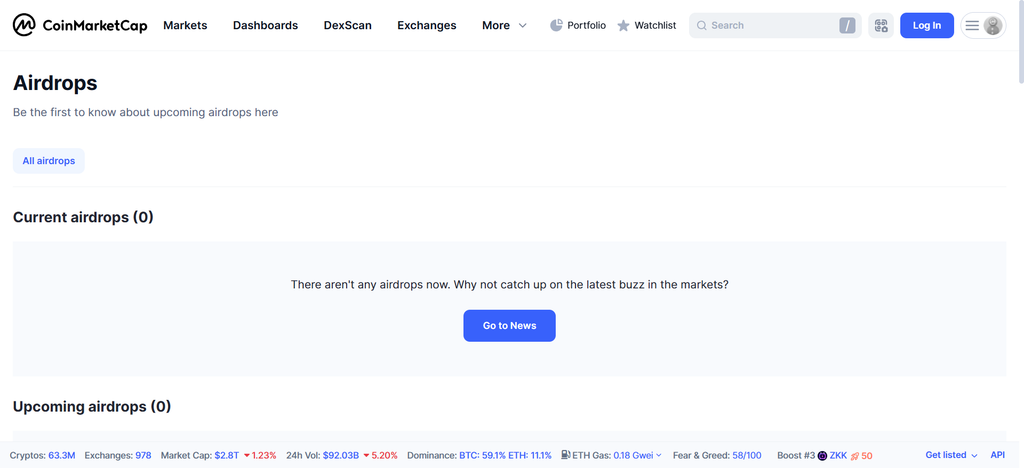Open the Portfolio pie chart icon
Screen dimensions: 1024x468
pyautogui.click(x=556, y=25)
